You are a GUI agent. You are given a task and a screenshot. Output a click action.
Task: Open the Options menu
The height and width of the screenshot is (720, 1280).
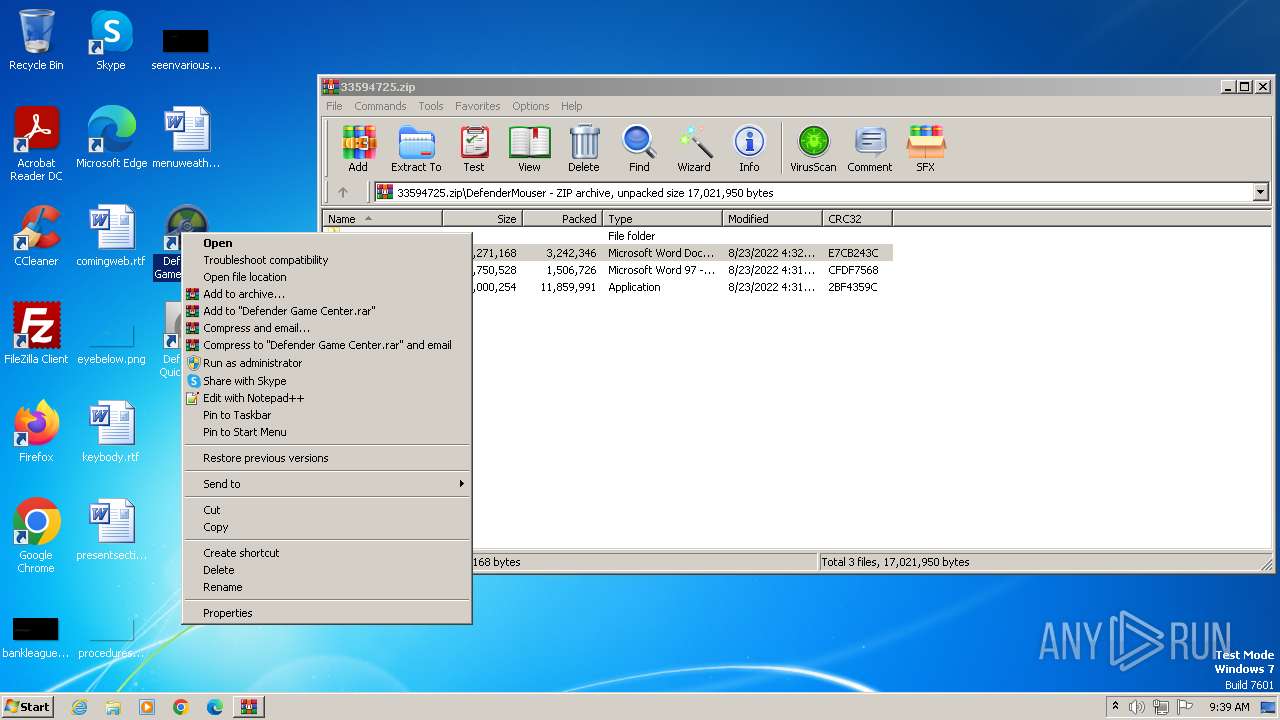531,106
